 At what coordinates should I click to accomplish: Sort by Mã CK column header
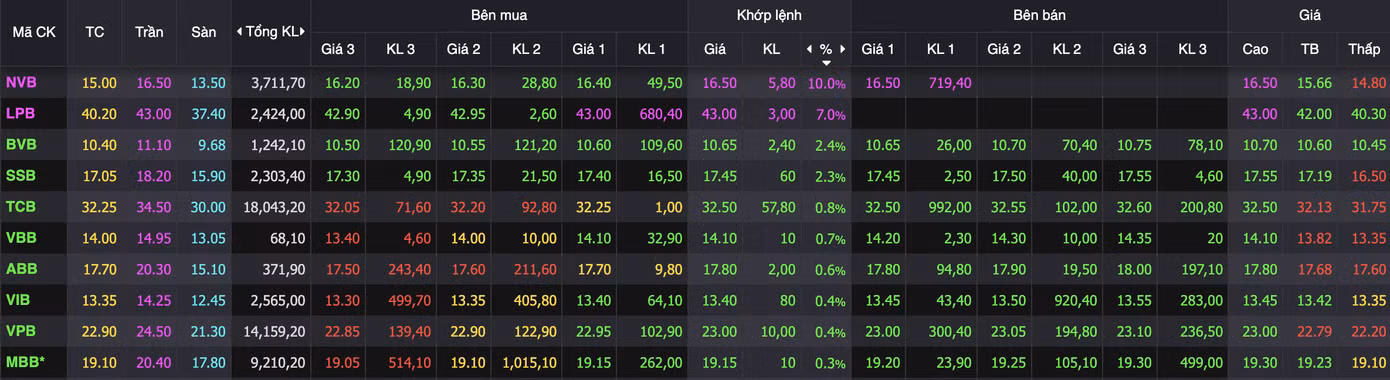(x=33, y=32)
